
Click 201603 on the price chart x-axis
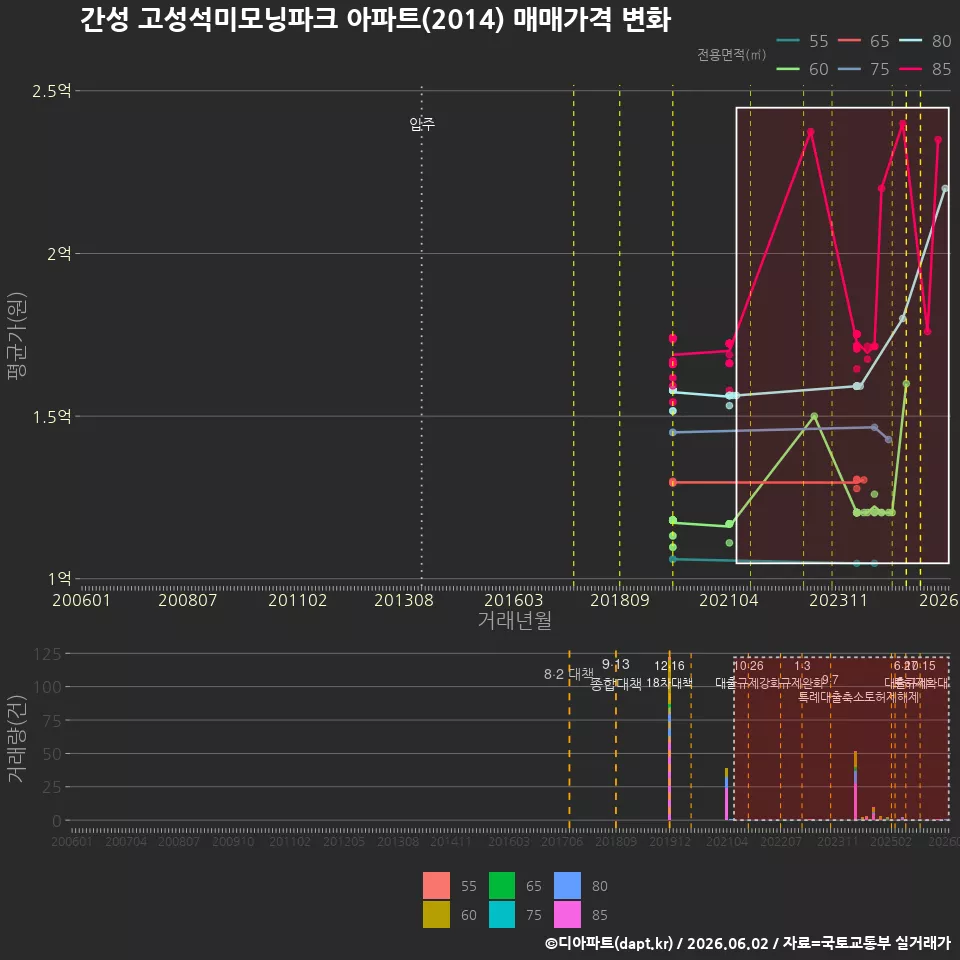514,600
